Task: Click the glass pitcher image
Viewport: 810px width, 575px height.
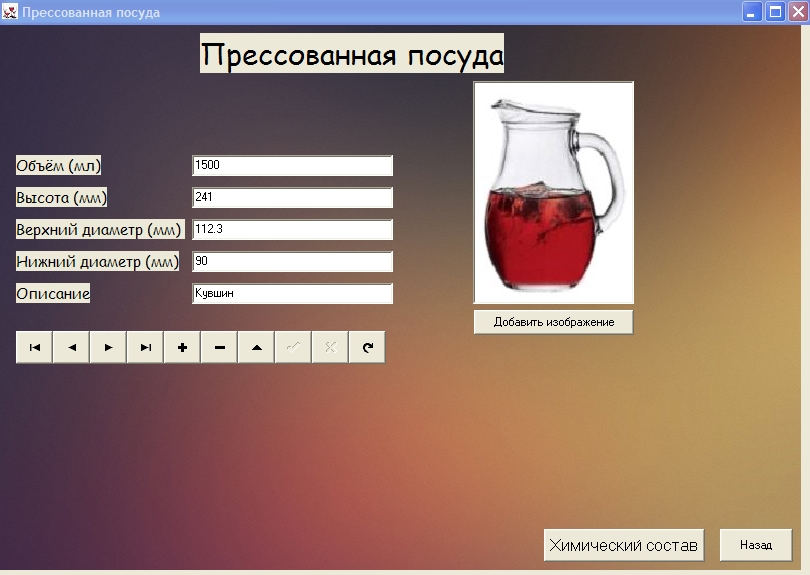Action: point(554,193)
